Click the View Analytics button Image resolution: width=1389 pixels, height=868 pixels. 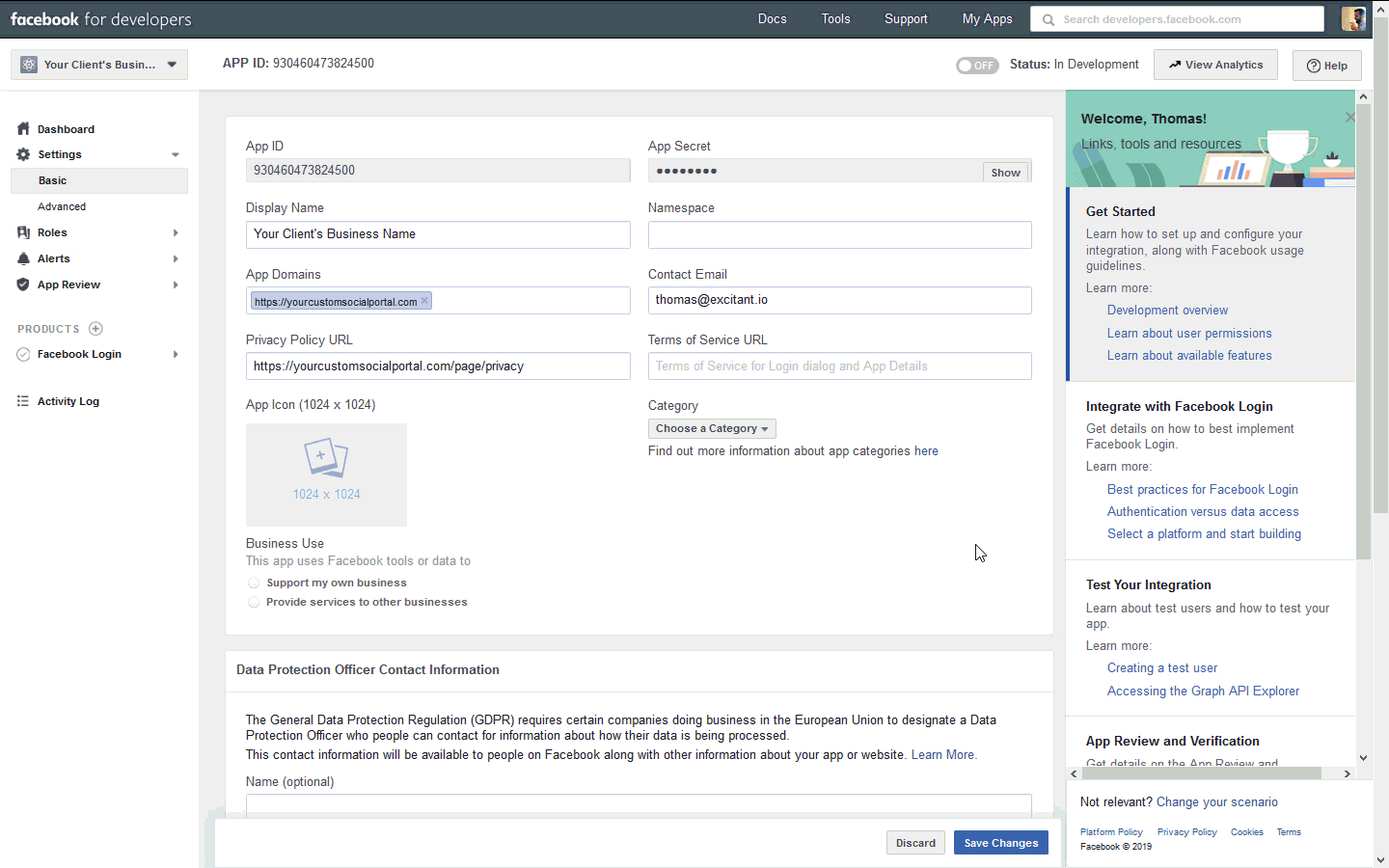1215,65
